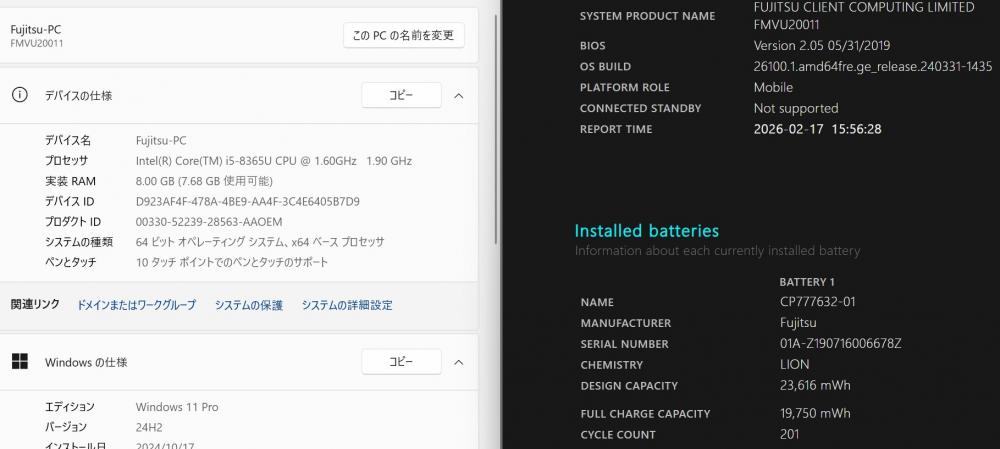This screenshot has width=1000, height=449.
Task: Select the OS build 26100.1 value in report
Action: 873,66
